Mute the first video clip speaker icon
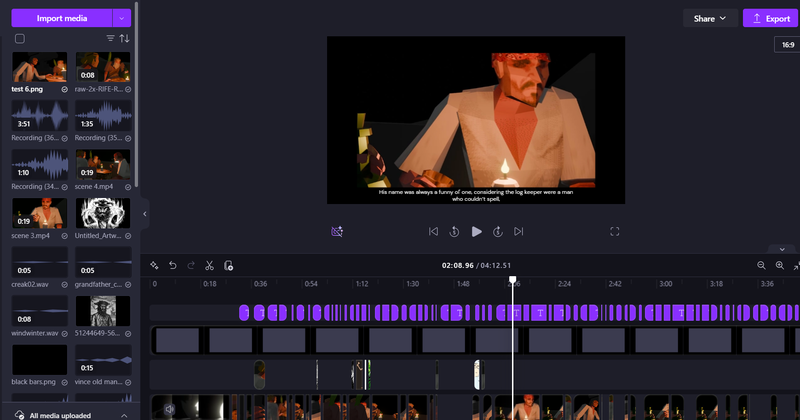 [x=169, y=409]
